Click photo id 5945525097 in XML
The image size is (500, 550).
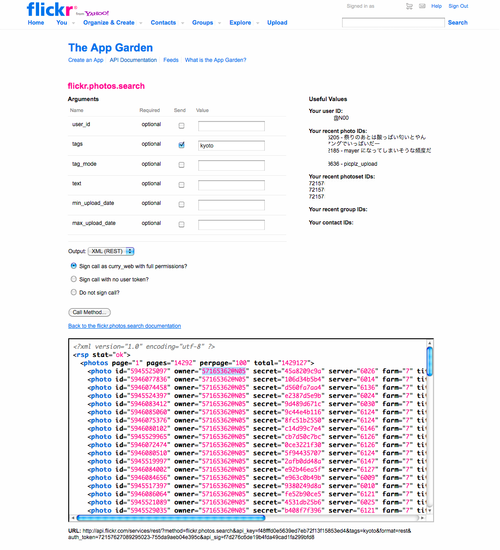pyautogui.click(x=149, y=371)
